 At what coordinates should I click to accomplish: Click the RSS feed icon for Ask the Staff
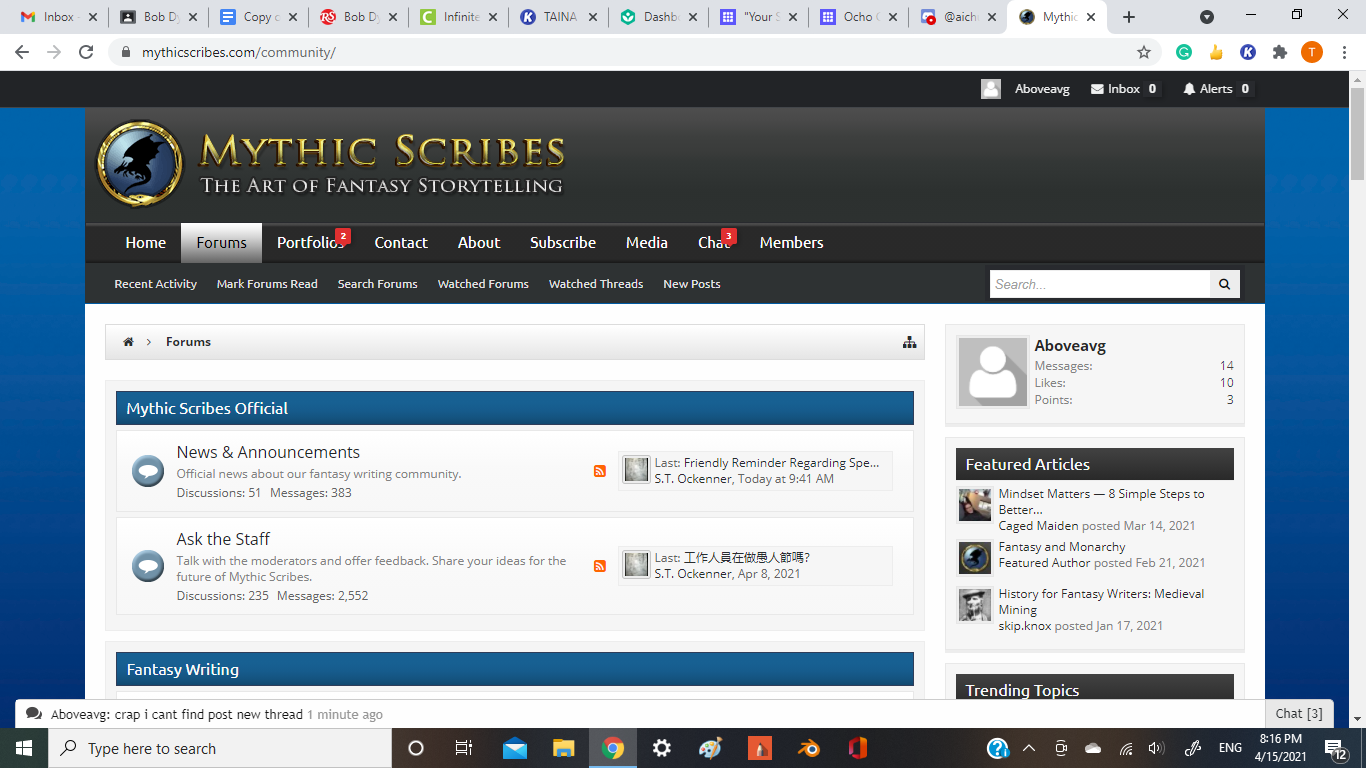600,566
